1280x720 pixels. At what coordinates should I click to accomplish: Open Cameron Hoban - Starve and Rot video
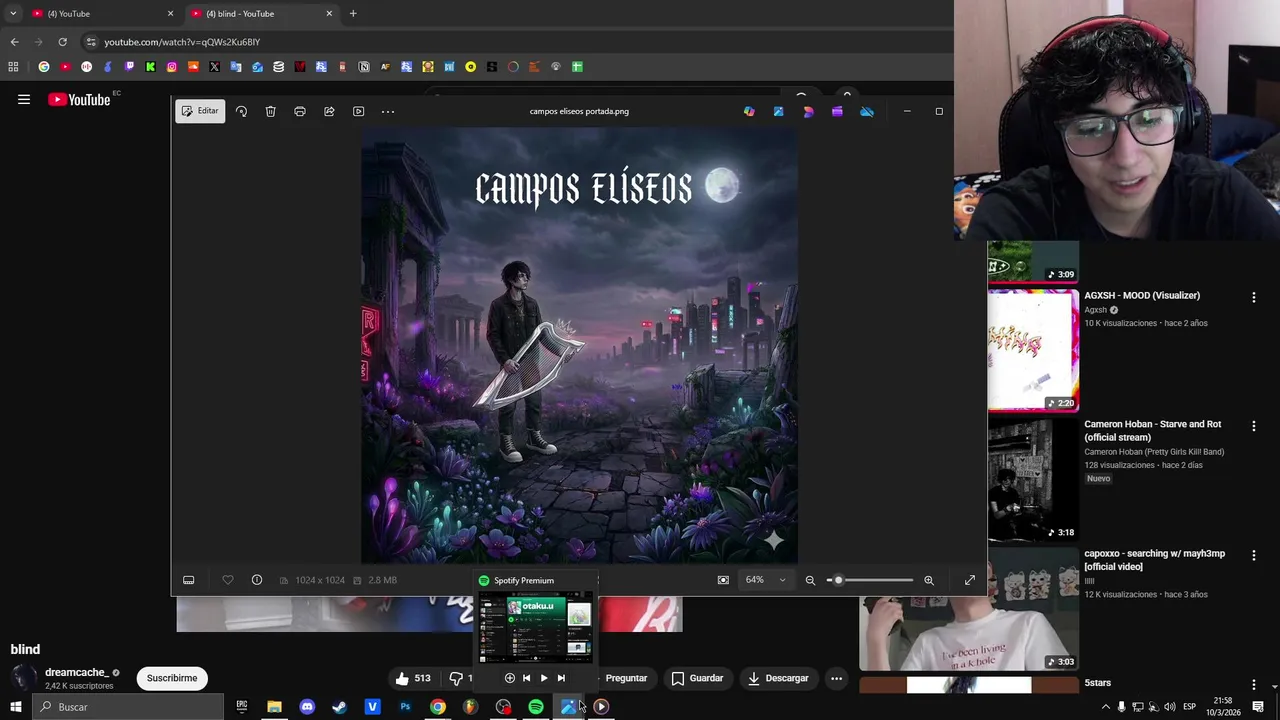1152,431
